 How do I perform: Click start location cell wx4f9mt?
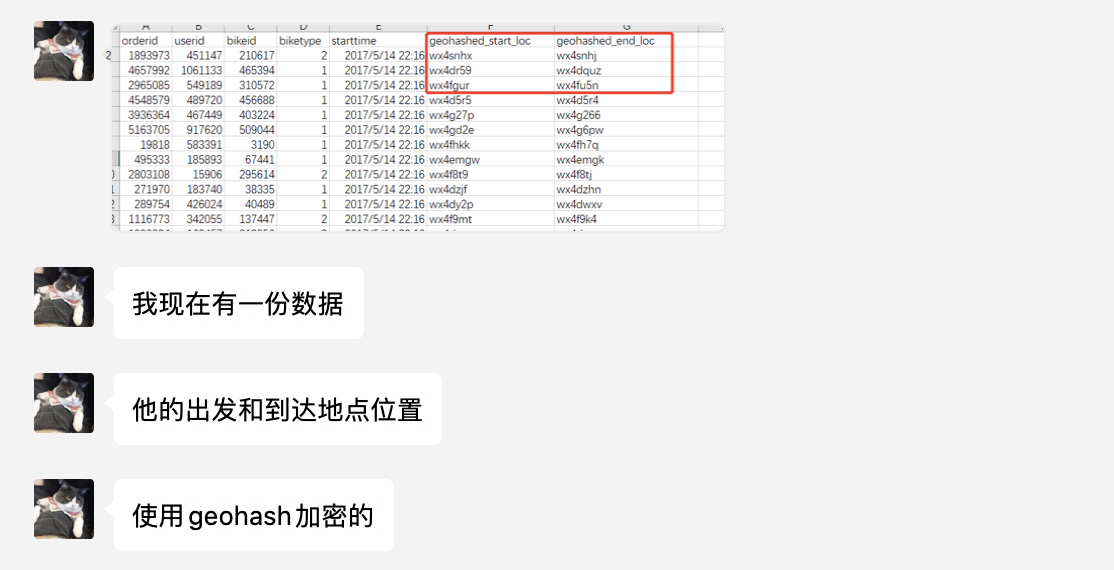pos(490,219)
